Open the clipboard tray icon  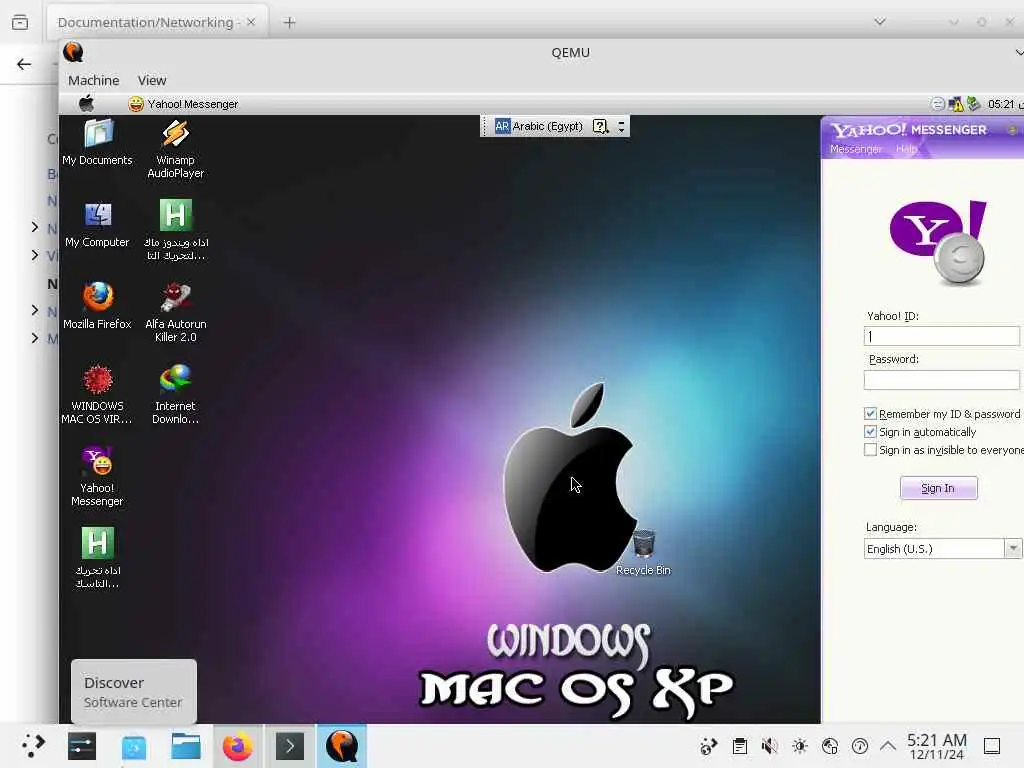739,746
